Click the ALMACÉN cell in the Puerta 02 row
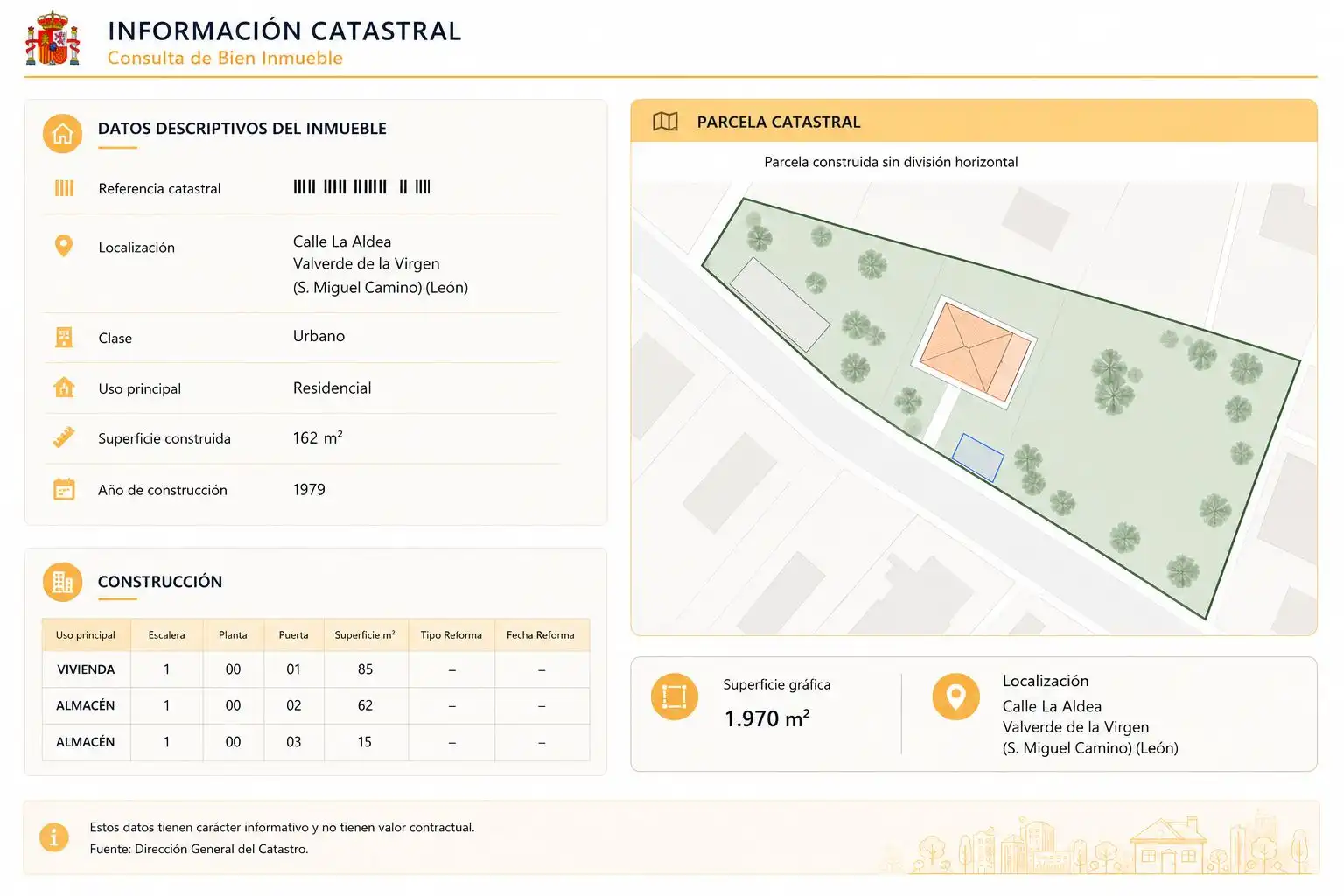The height and width of the screenshot is (896, 1344). [86, 705]
